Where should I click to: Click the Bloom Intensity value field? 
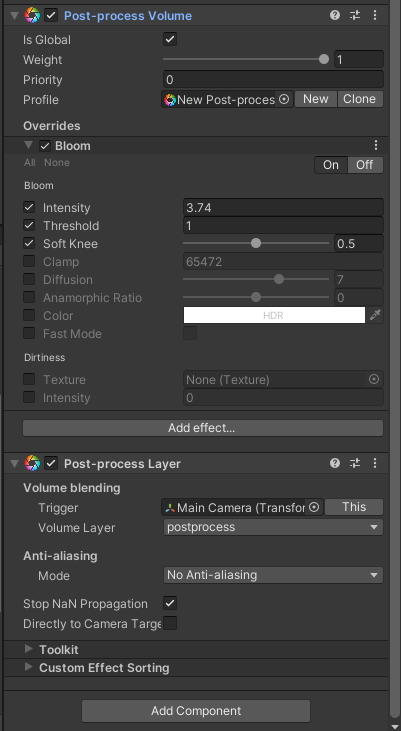283,207
